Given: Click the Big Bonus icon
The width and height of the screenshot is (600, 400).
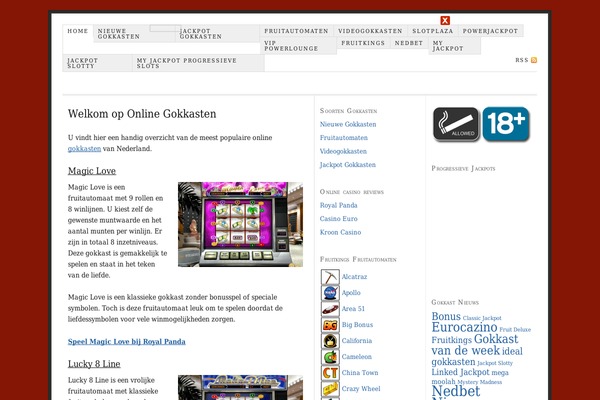Looking at the screenshot, I should click(x=330, y=325).
